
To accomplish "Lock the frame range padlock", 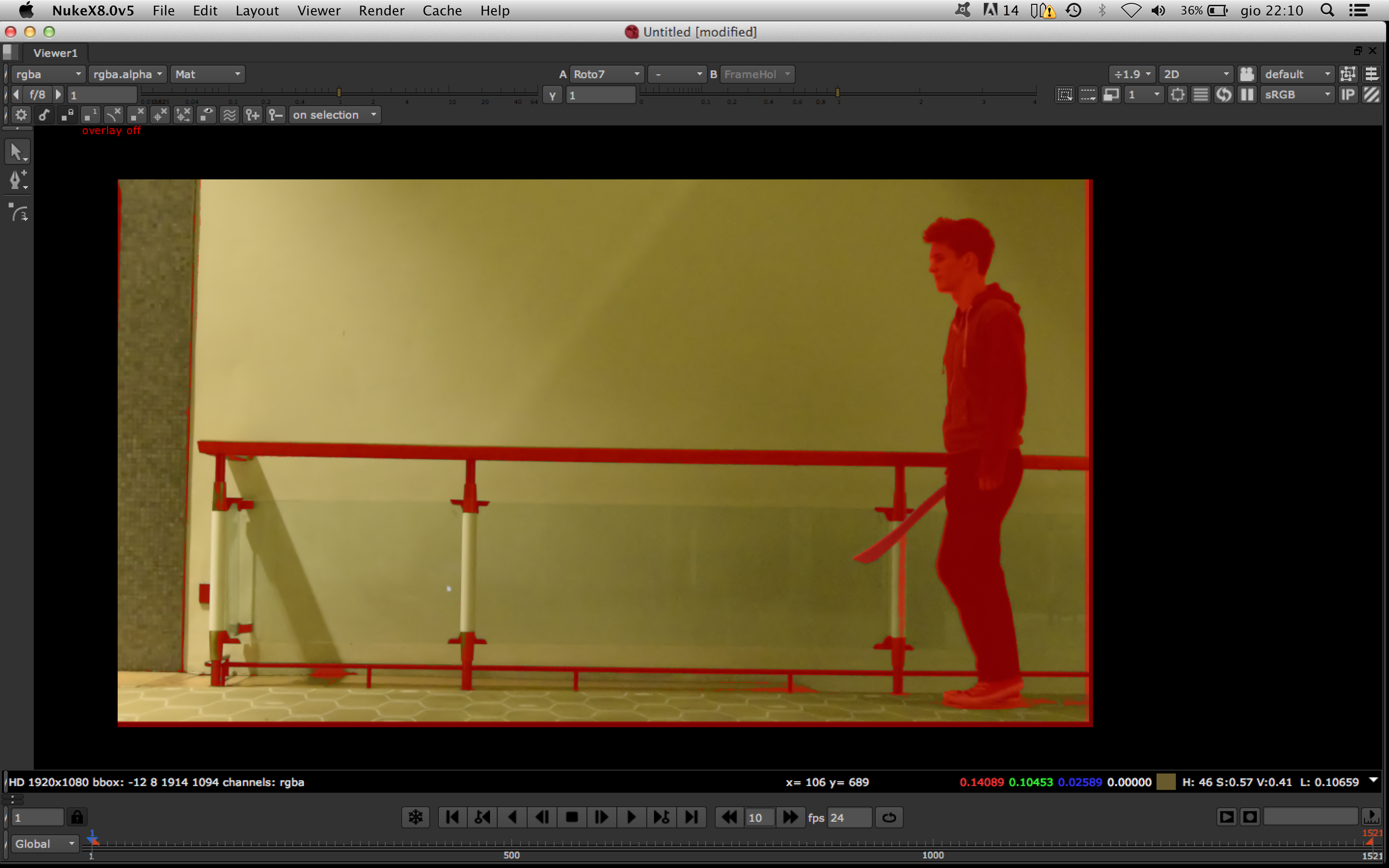I will pos(77,817).
